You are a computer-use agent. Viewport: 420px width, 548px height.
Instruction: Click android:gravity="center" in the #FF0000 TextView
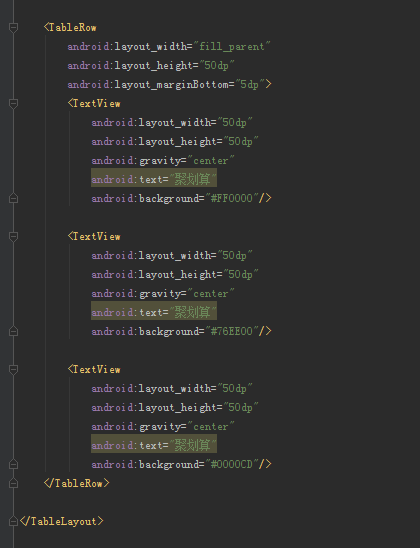click(x=163, y=161)
